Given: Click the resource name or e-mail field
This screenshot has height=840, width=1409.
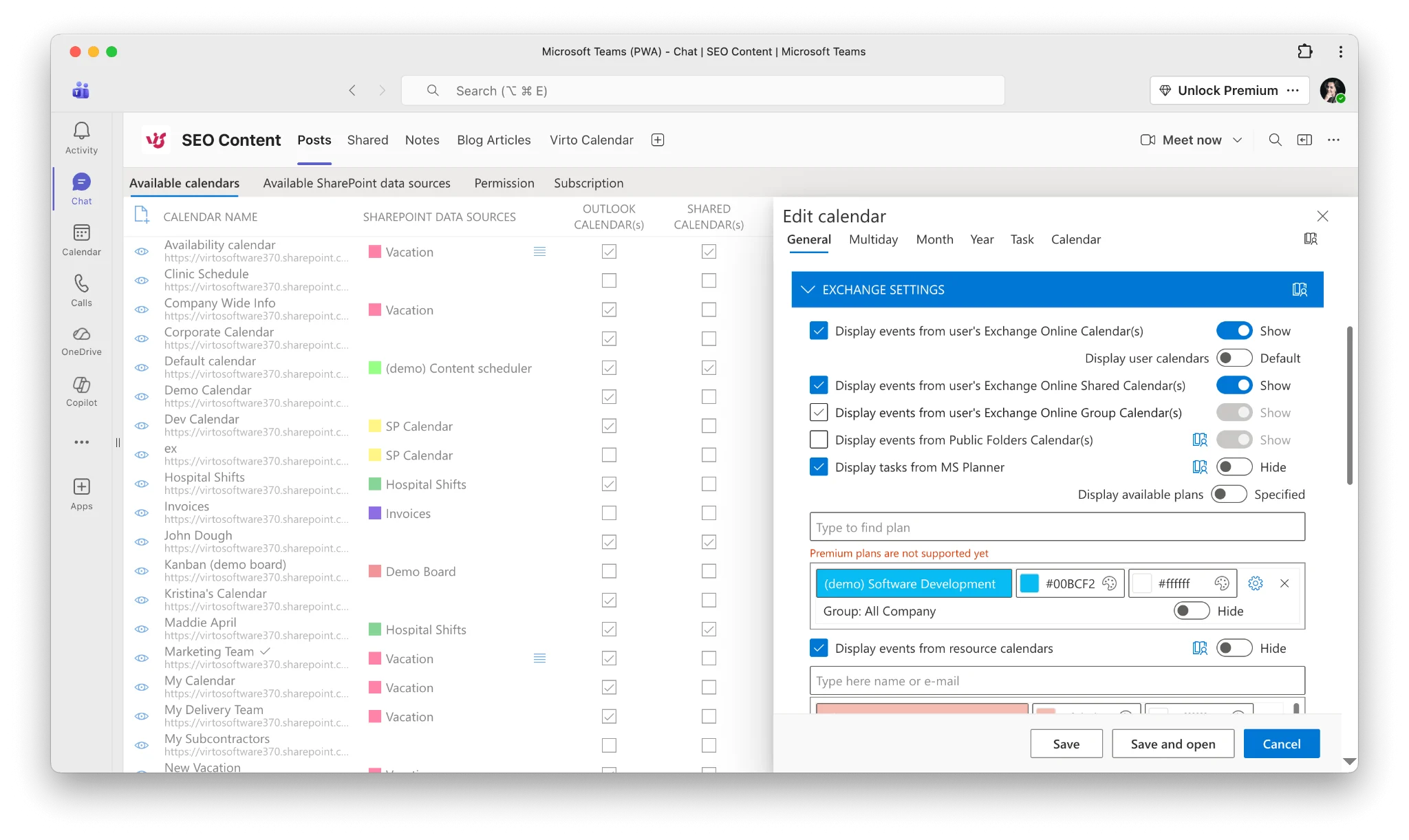Looking at the screenshot, I should tap(1057, 680).
